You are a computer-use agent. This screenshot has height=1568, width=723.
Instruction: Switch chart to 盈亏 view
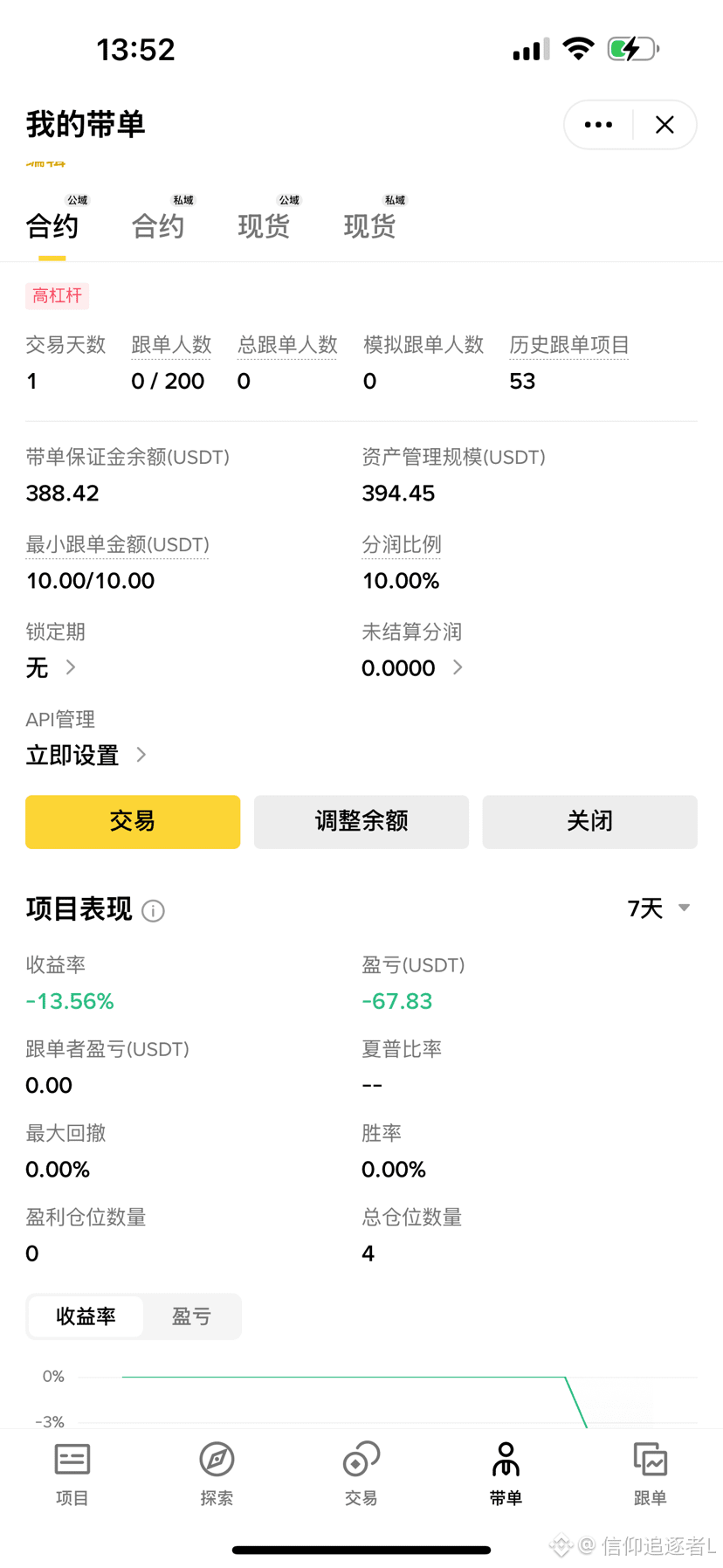191,1316
